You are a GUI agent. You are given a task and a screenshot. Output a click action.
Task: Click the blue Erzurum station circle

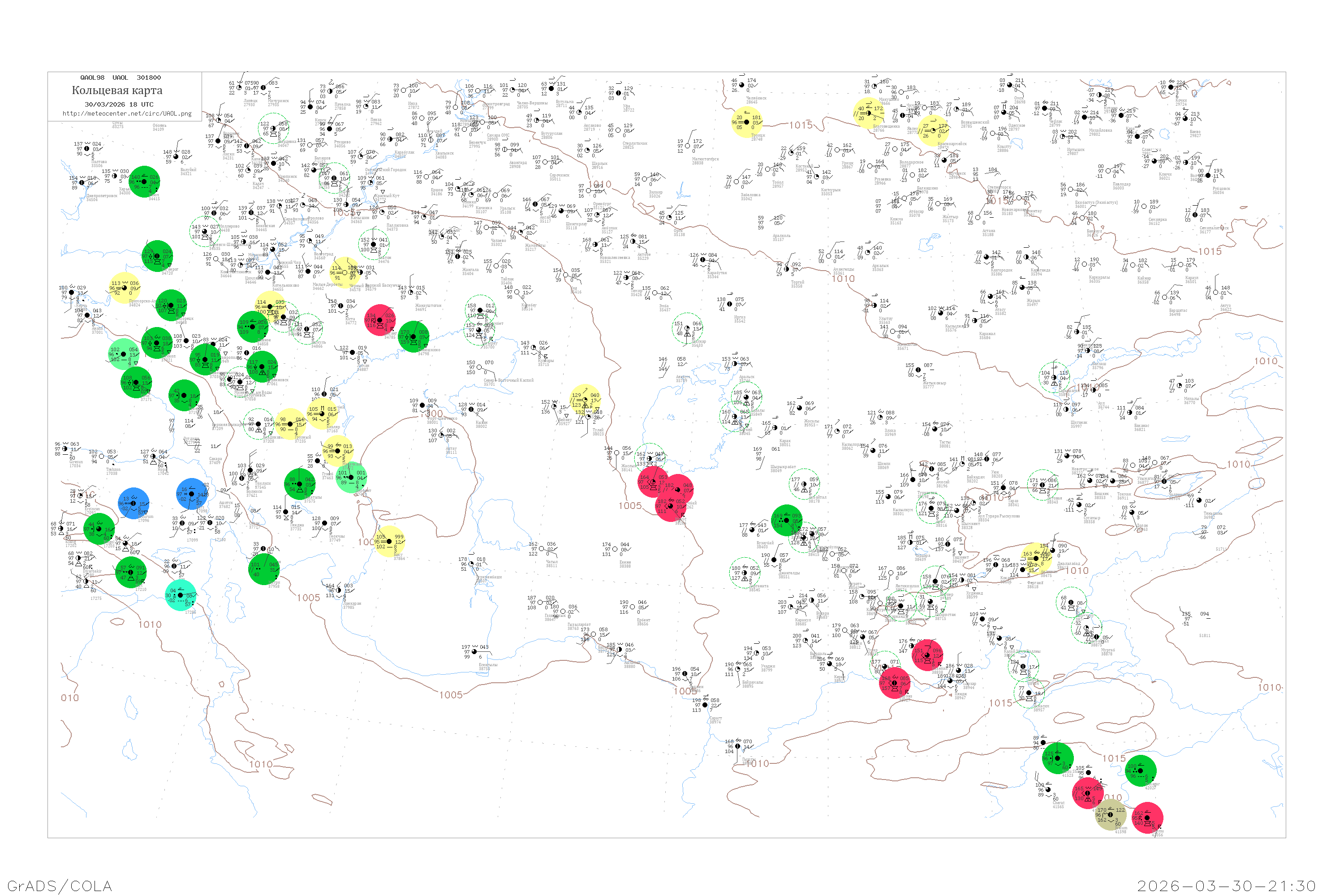134,504
